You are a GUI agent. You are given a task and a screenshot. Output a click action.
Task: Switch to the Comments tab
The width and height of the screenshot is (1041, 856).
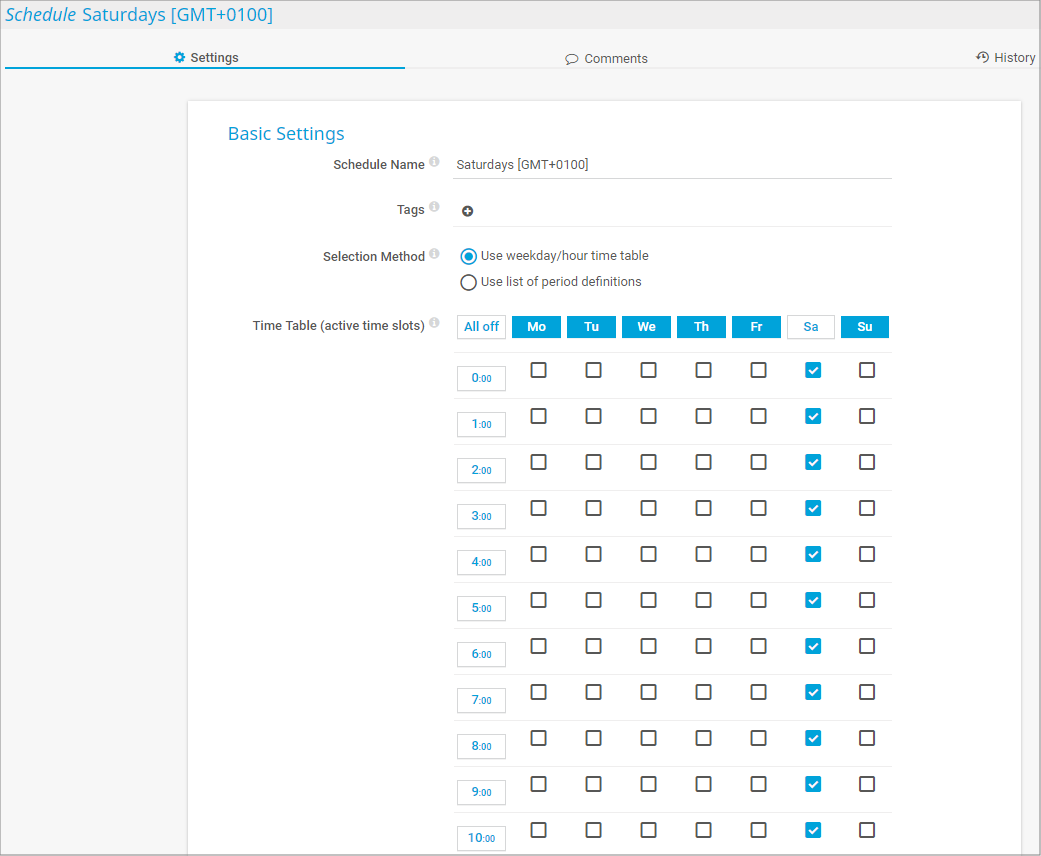coord(606,59)
